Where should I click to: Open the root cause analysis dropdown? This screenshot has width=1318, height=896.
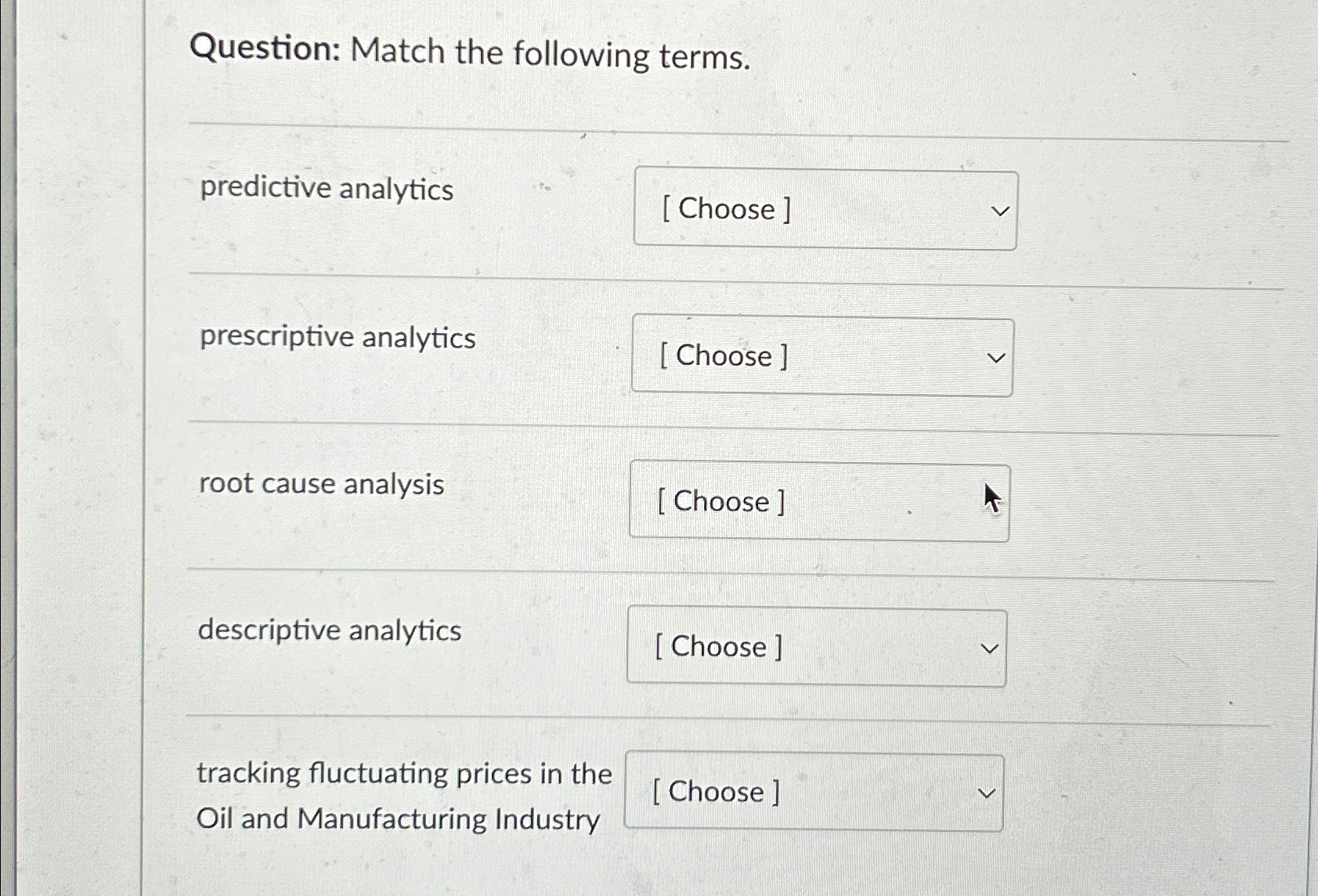[x=819, y=501]
